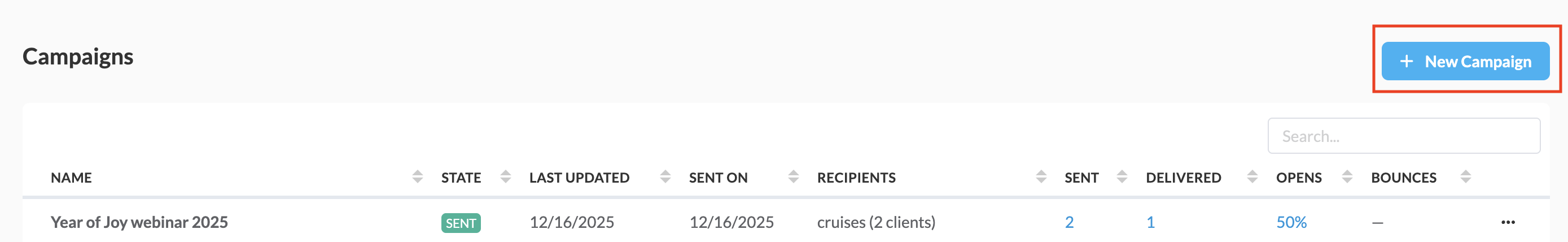Sort by Delivered column arrows

[1252, 177]
